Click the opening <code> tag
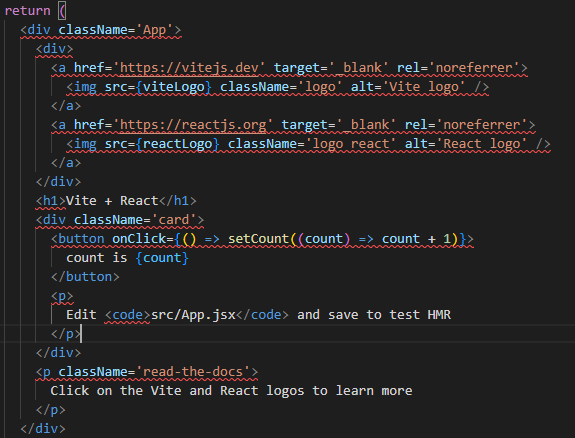Screen dimensions: 575x438 point(128,315)
